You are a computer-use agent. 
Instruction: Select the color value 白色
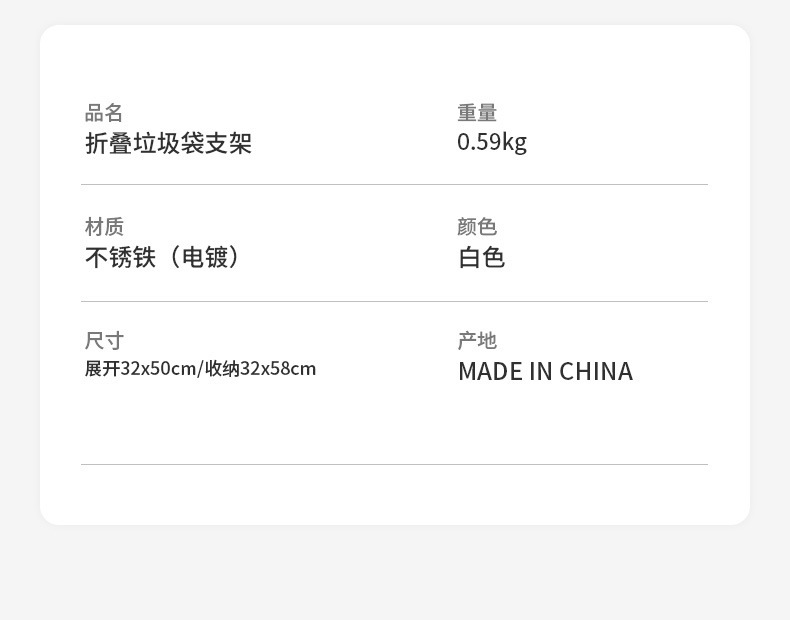(x=481, y=258)
